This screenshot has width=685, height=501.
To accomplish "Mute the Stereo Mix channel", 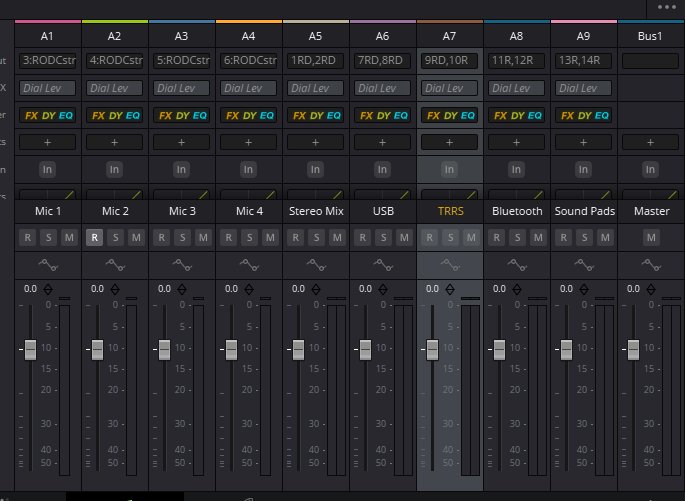I will 337,238.
